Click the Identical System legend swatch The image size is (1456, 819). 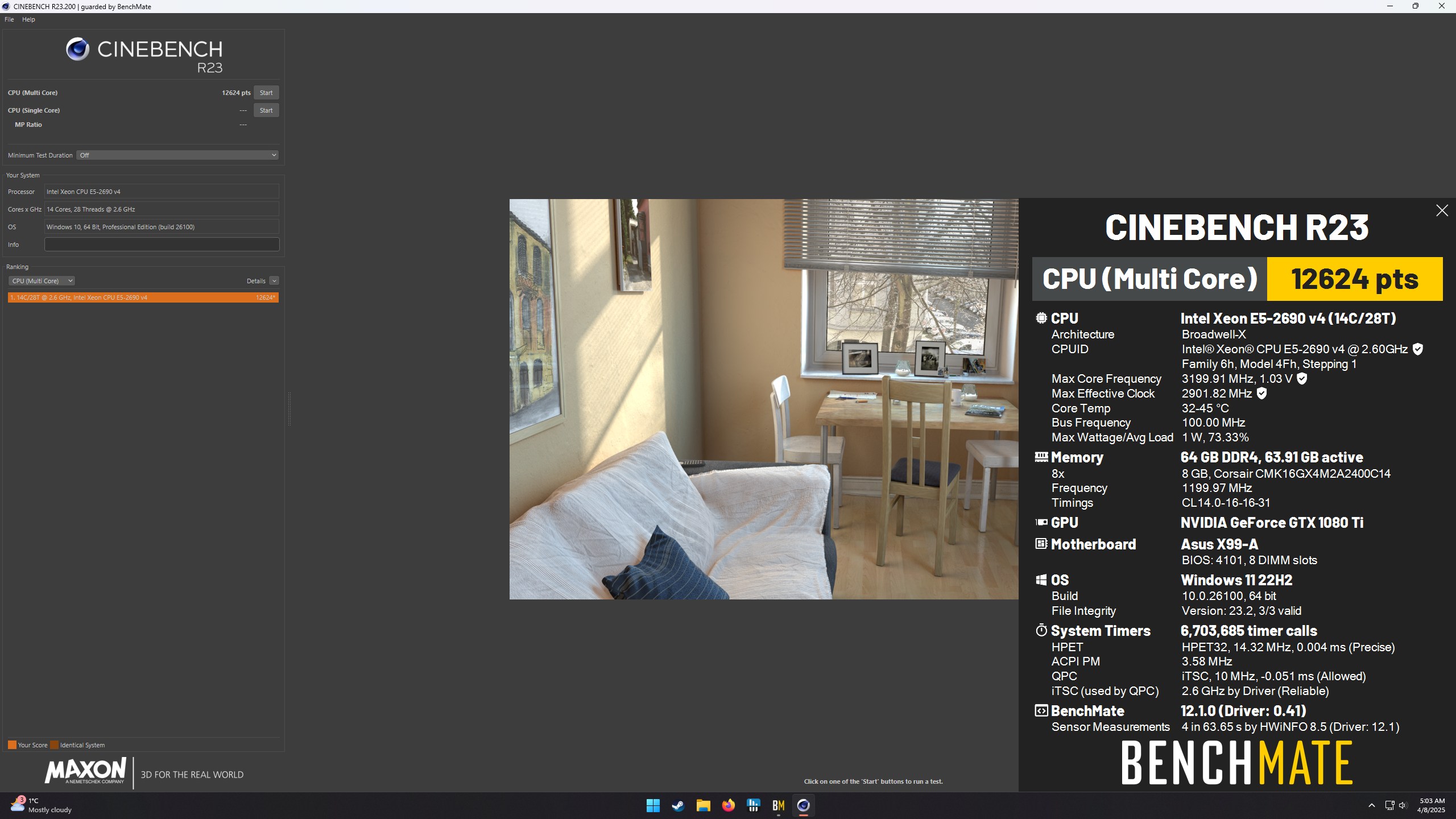tap(54, 745)
